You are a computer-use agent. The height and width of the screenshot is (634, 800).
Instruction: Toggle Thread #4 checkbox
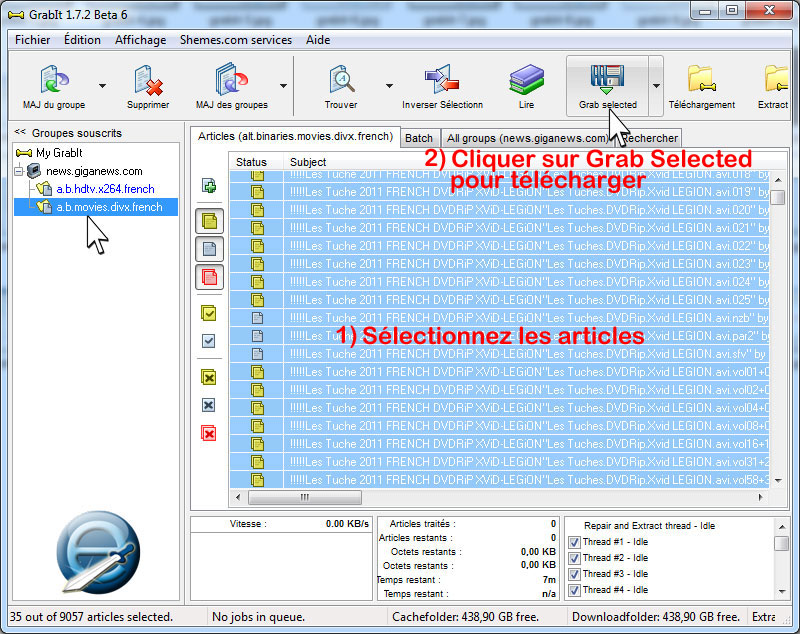574,590
